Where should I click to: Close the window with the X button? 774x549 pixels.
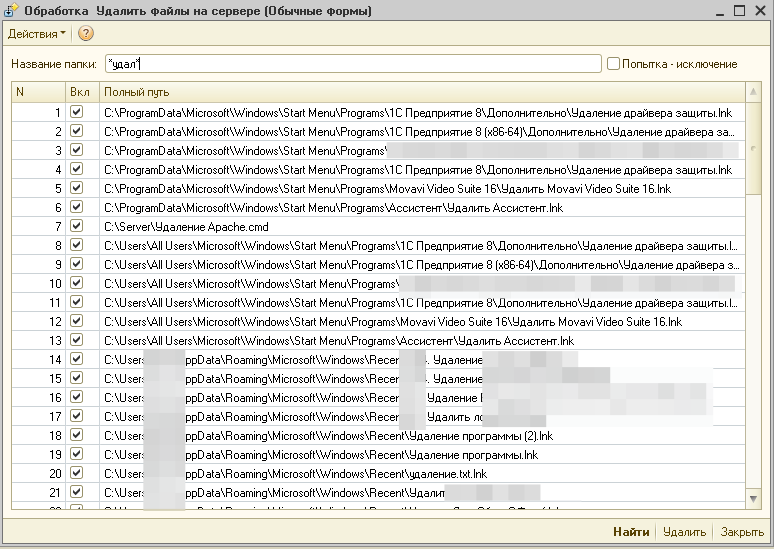(760, 10)
